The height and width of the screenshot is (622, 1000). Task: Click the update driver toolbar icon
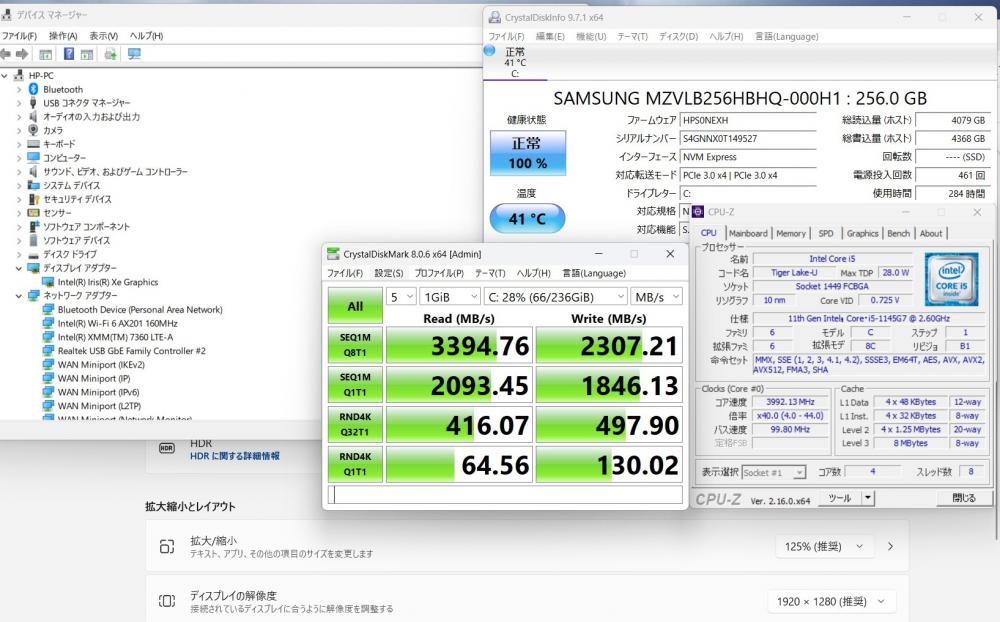pyautogui.click(x=110, y=54)
